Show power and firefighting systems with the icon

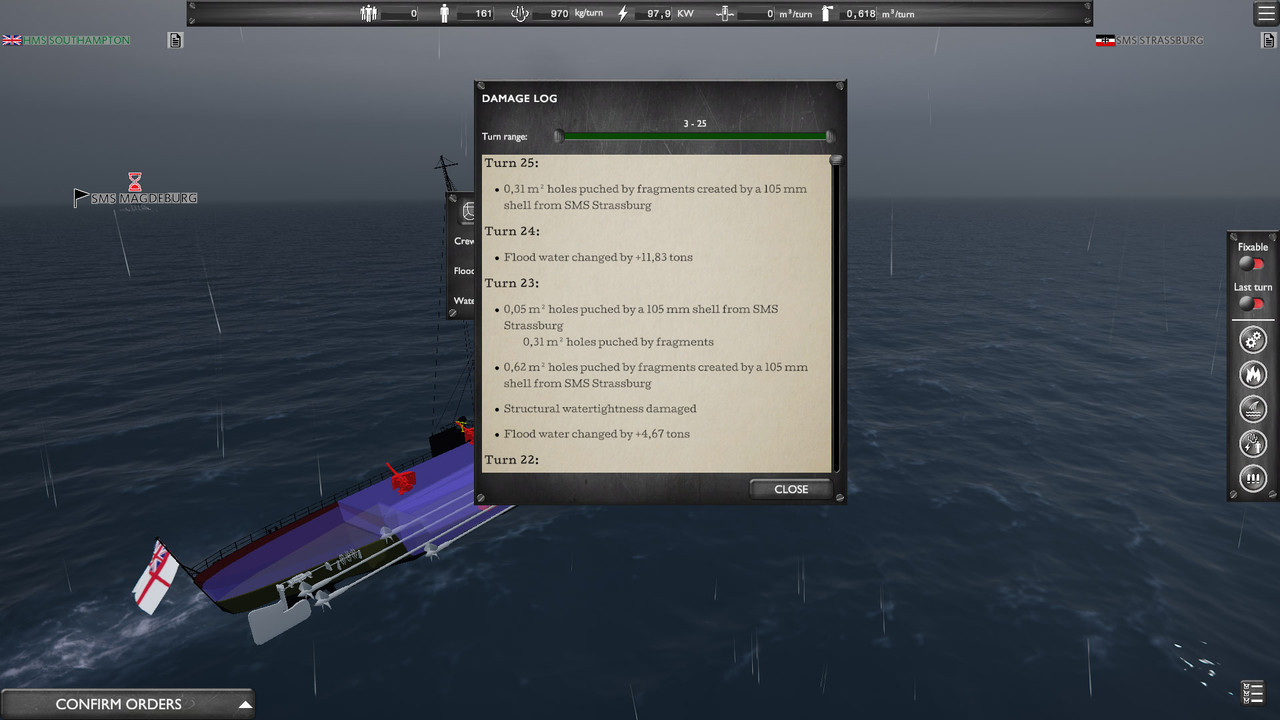pos(1253,443)
